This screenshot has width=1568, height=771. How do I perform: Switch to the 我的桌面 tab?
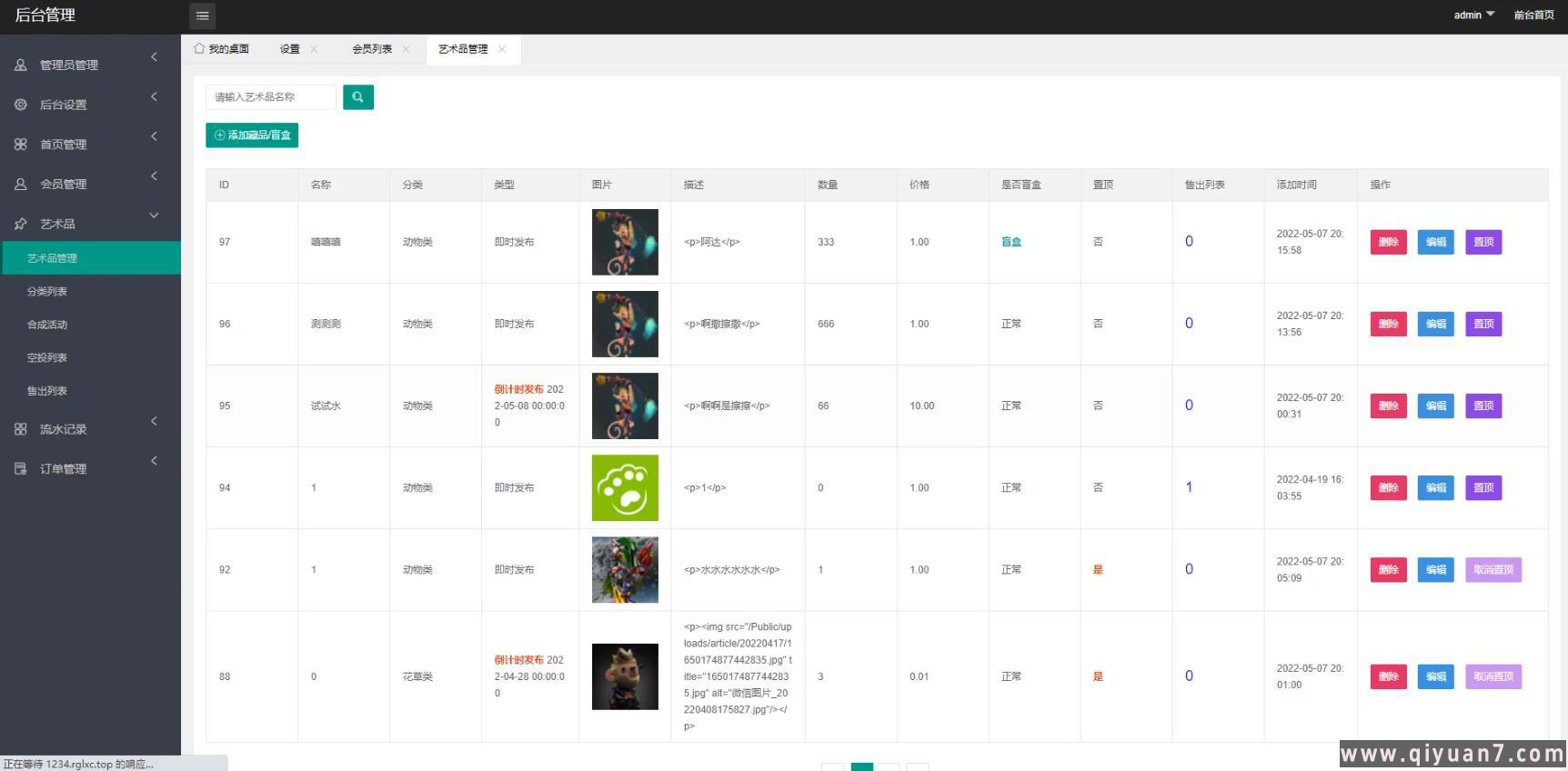point(221,49)
